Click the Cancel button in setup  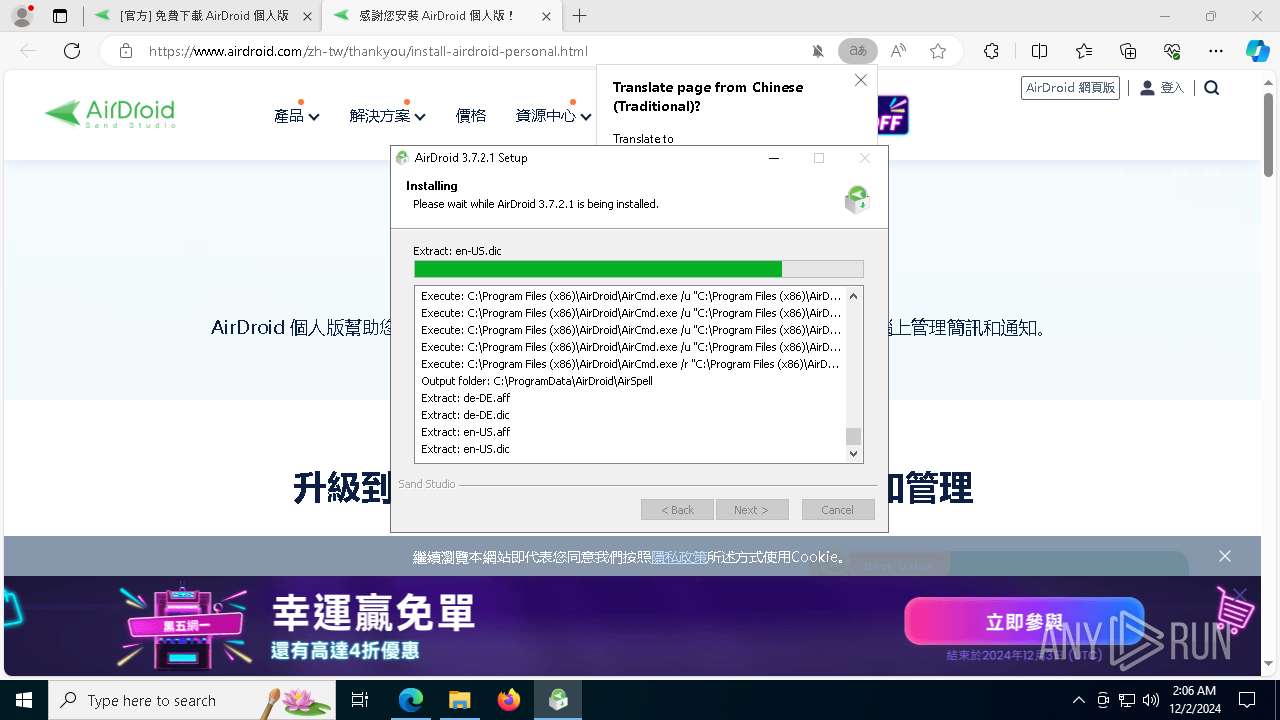tap(838, 510)
